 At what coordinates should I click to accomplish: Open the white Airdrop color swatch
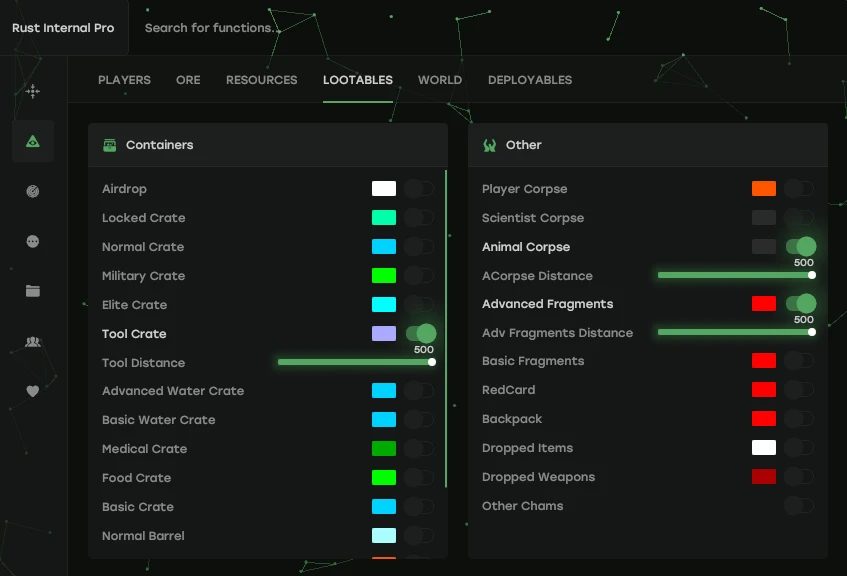[x=384, y=189]
